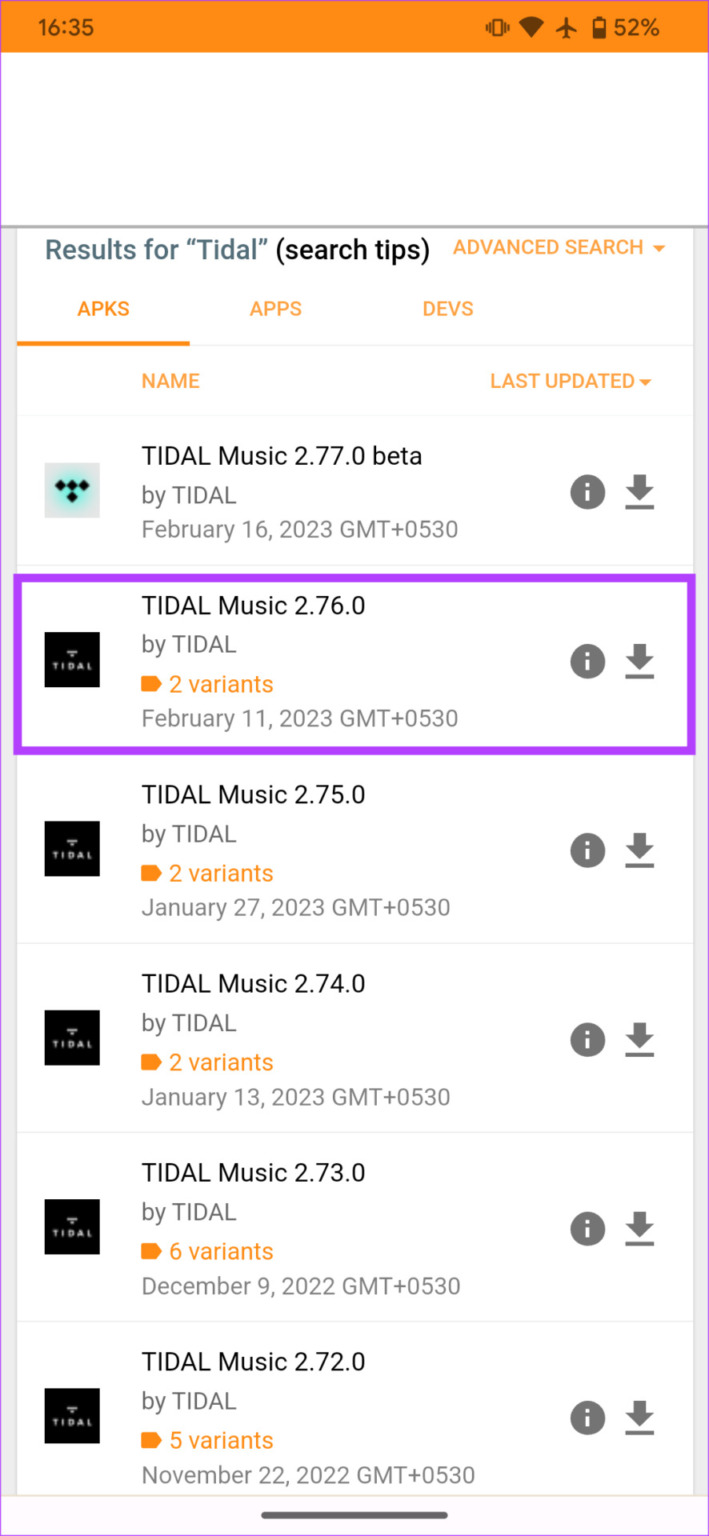Expand the Advanced Search dropdown
Screen dimensions: 709x1536
[x=558, y=247]
